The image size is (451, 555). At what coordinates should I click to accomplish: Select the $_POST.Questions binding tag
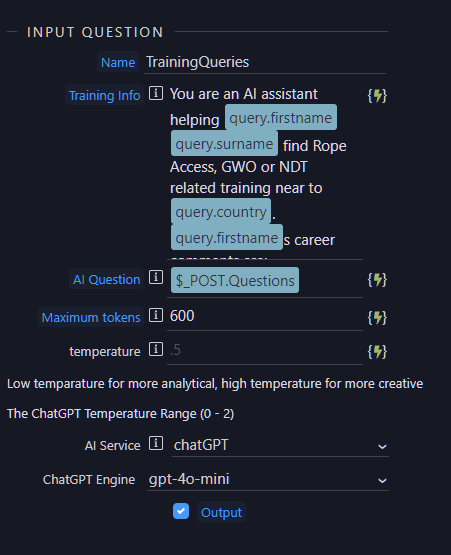[235, 280]
